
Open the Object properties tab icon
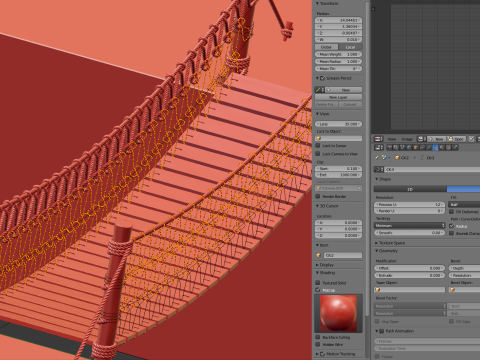416,147
